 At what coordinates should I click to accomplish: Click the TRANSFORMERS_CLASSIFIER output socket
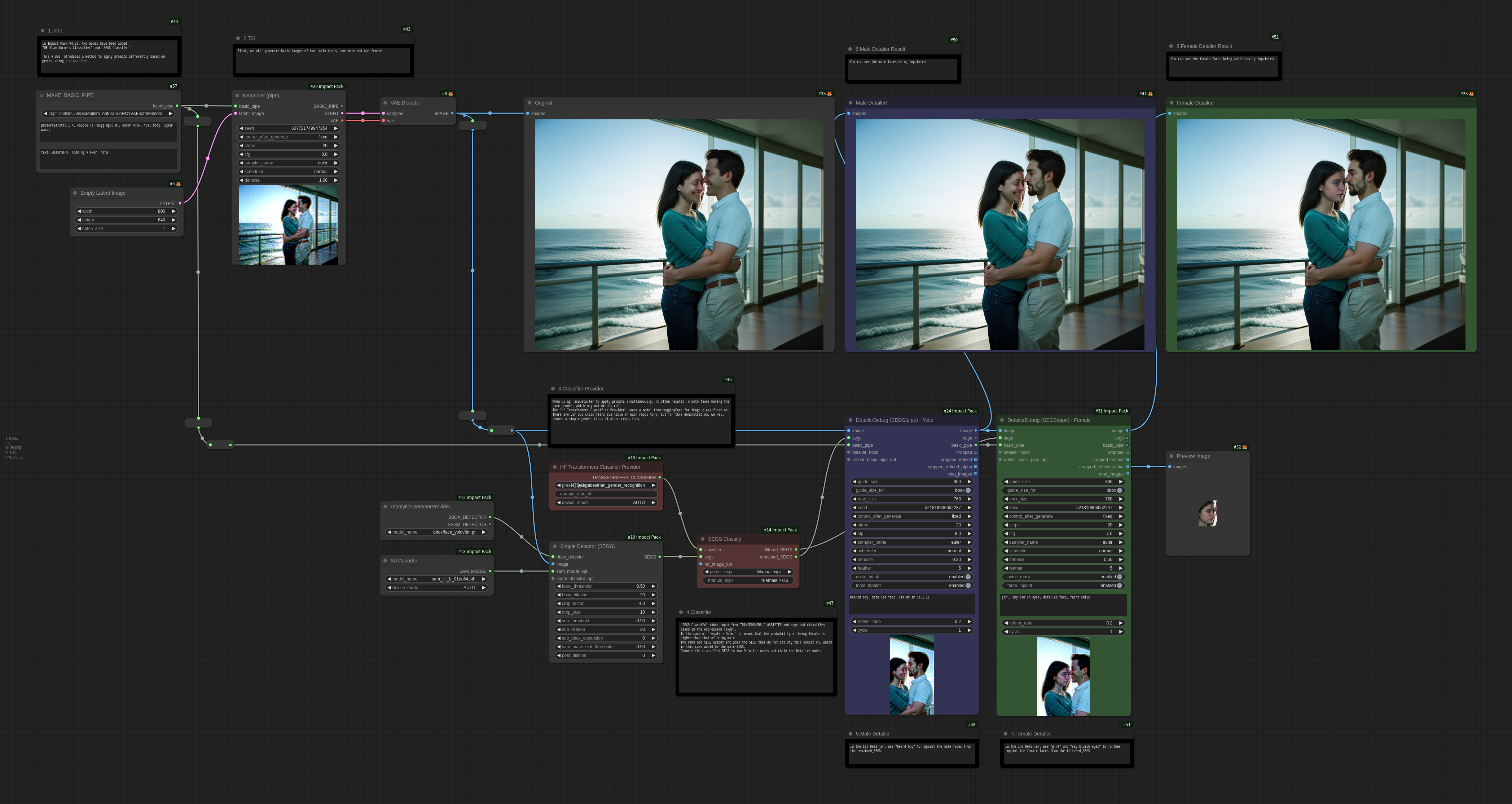coord(660,478)
